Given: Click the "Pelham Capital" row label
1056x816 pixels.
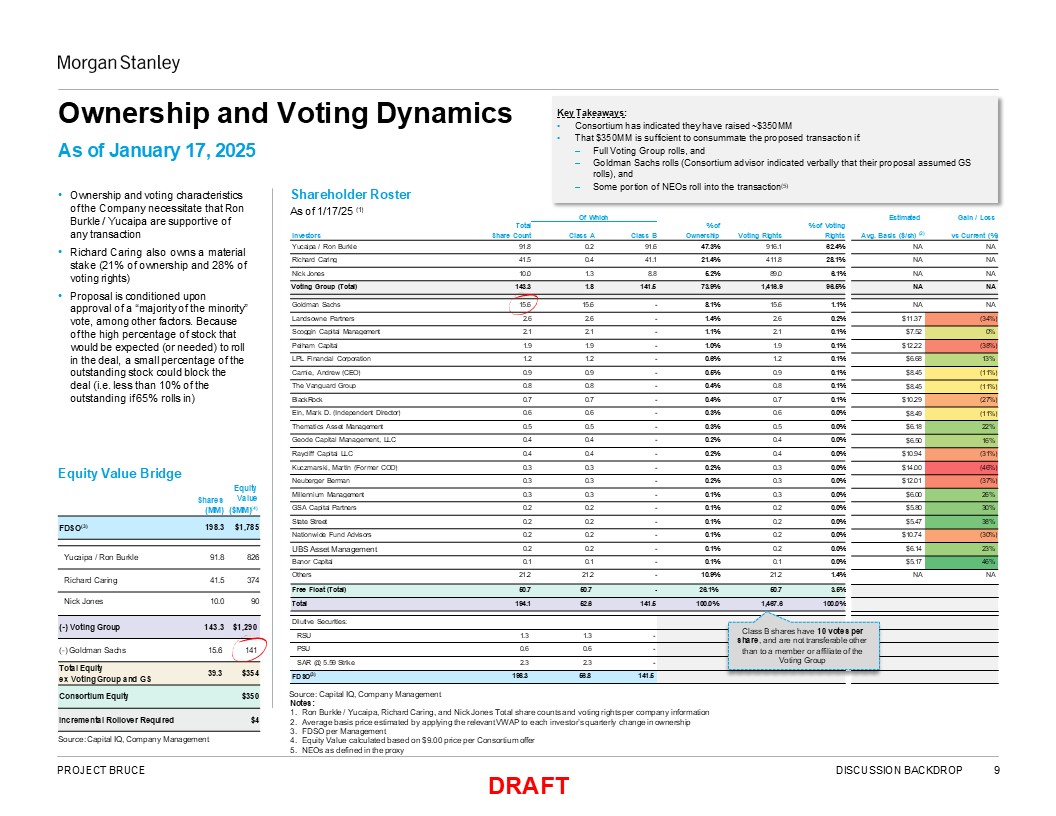Looking at the screenshot, I should (x=314, y=345).
